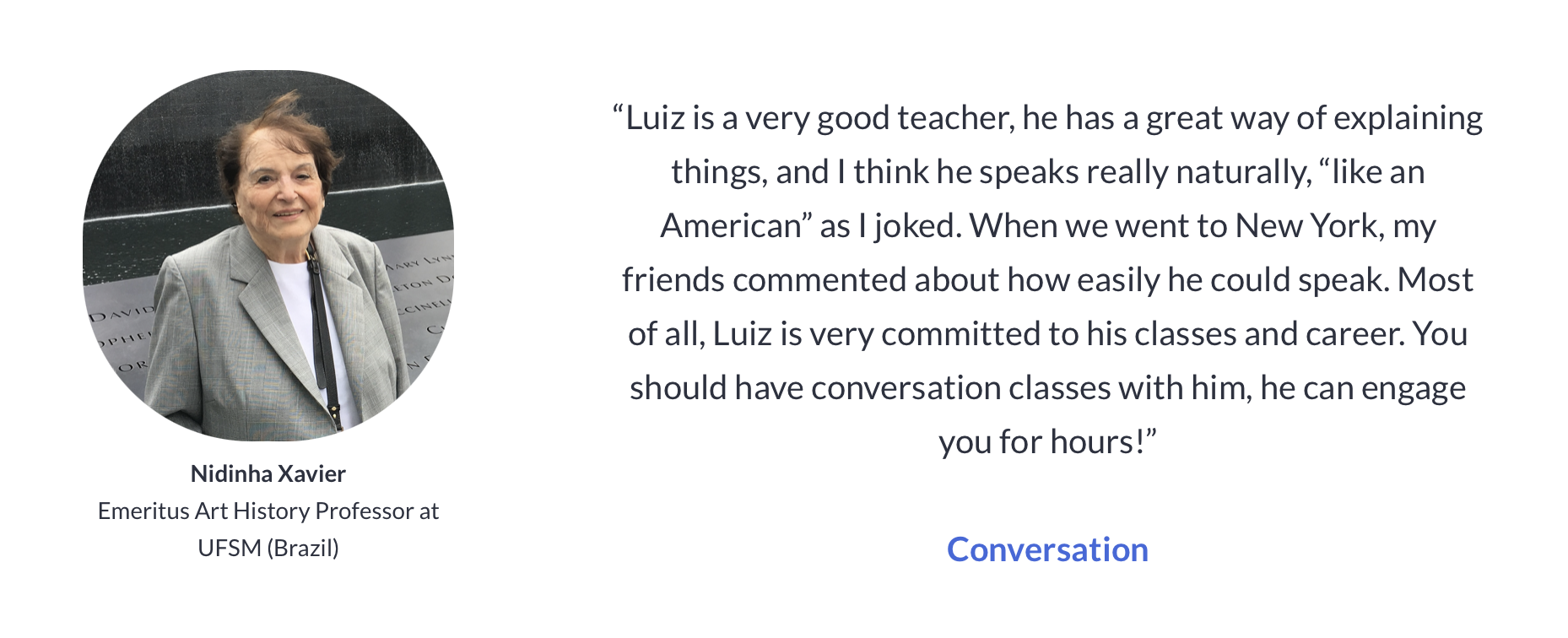Click the opening quotation mark of testimonial
The height and width of the screenshot is (638, 1568).
coord(618,113)
